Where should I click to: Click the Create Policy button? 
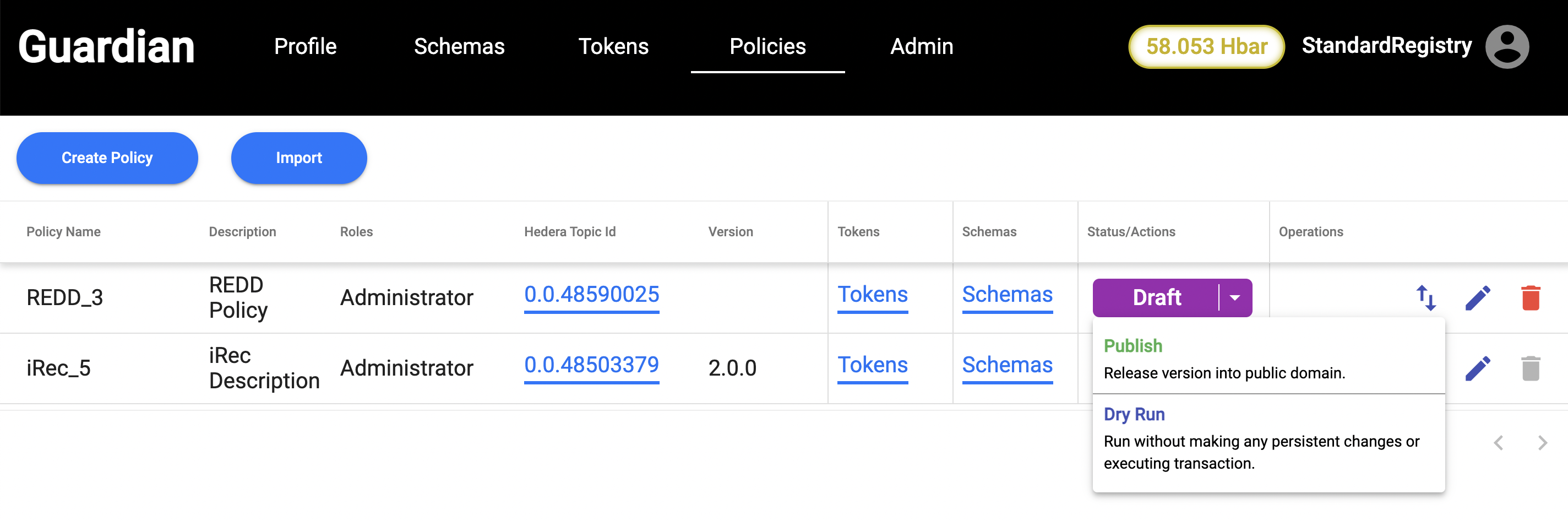pos(107,158)
